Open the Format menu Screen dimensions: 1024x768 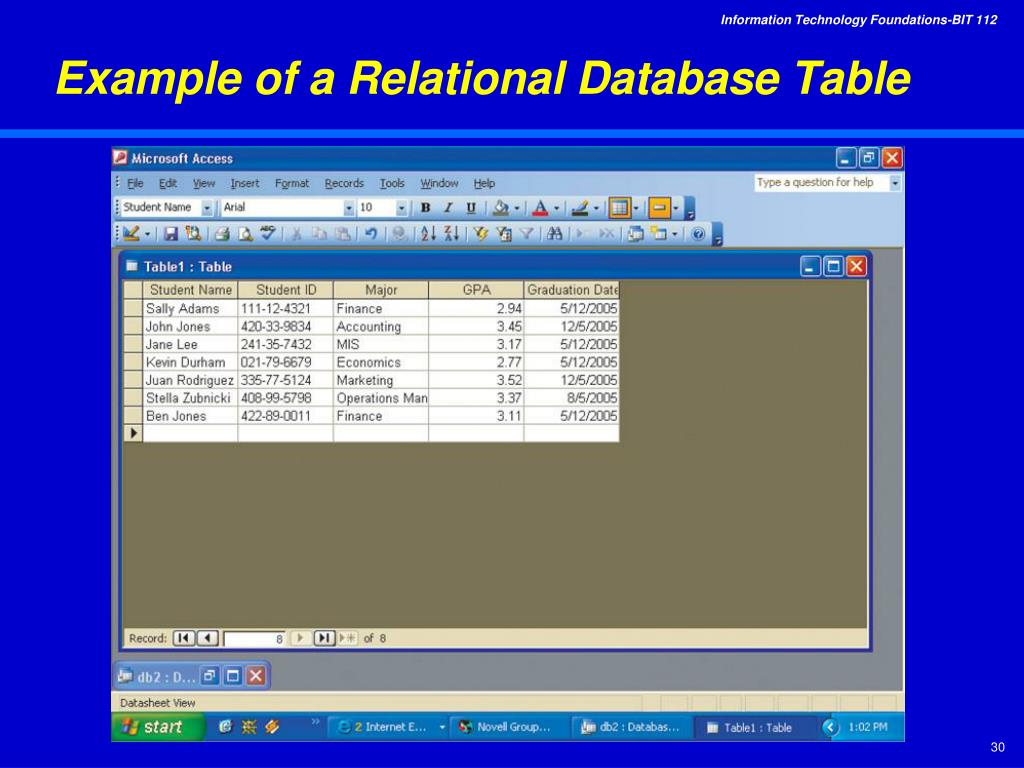click(292, 184)
